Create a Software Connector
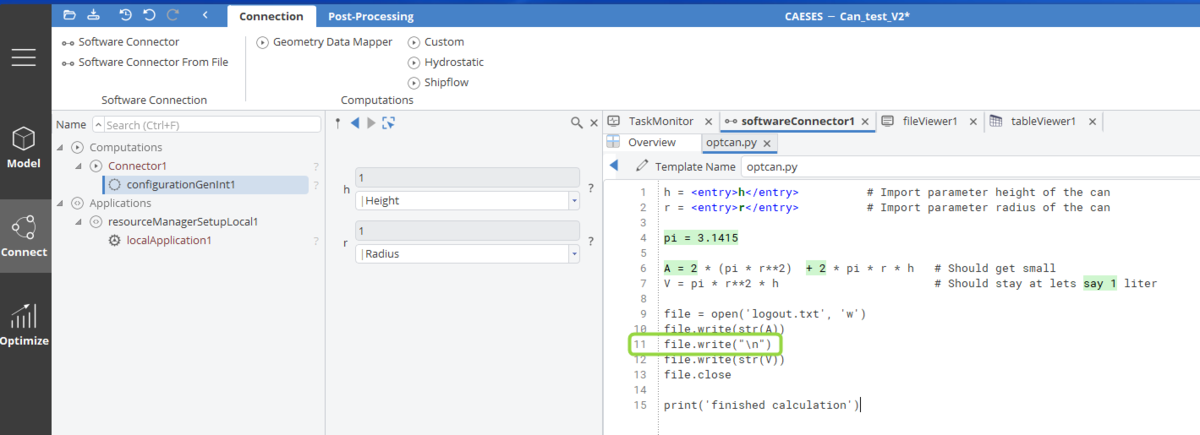This screenshot has width=1200, height=435. click(120, 42)
